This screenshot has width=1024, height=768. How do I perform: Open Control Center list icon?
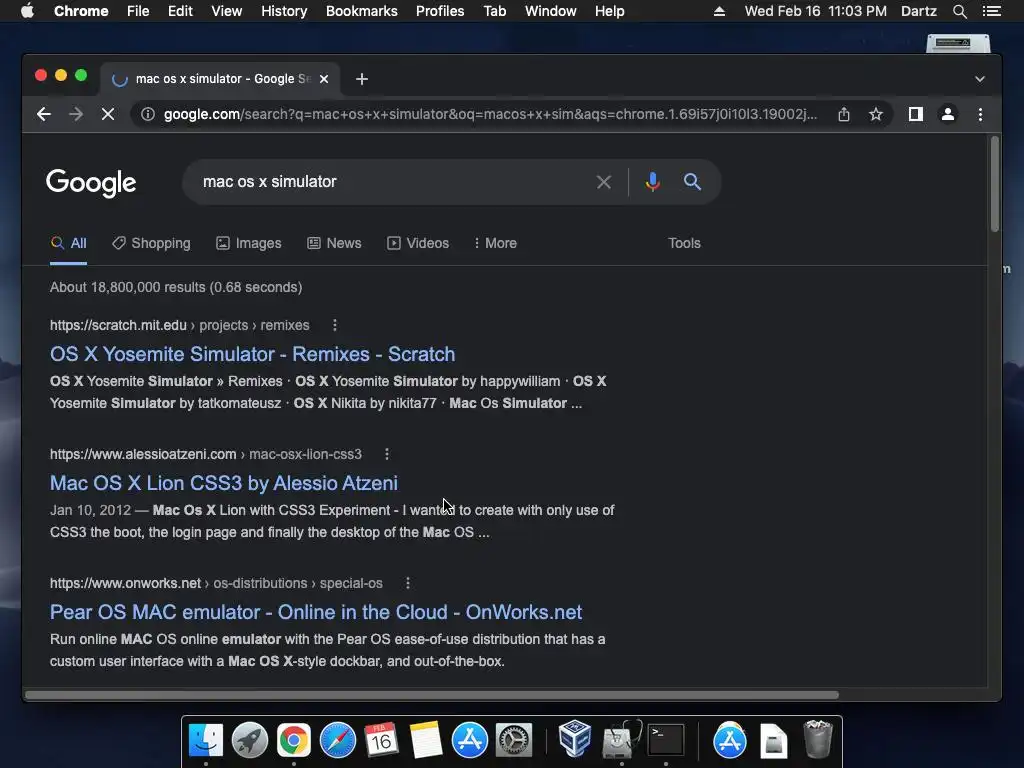click(992, 11)
